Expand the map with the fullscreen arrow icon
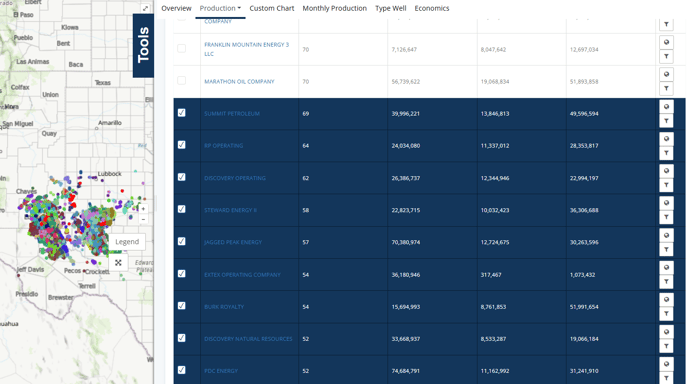The image size is (688, 384). (x=145, y=8)
